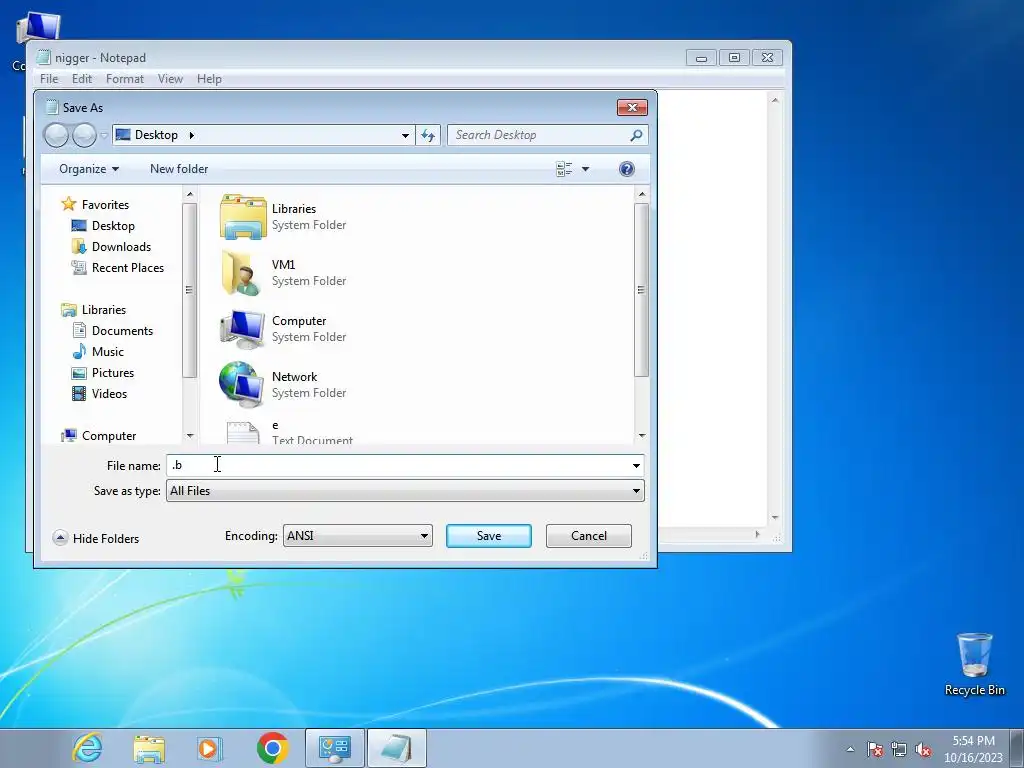The height and width of the screenshot is (768, 1024).
Task: Expand the address bar previous locations dropdown
Action: (x=405, y=135)
